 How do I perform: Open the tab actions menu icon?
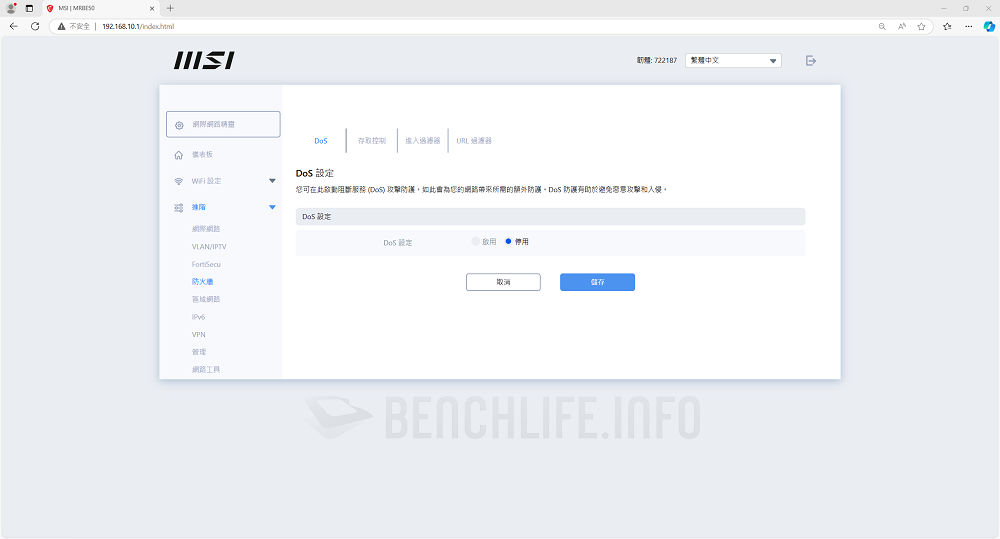tap(29, 8)
